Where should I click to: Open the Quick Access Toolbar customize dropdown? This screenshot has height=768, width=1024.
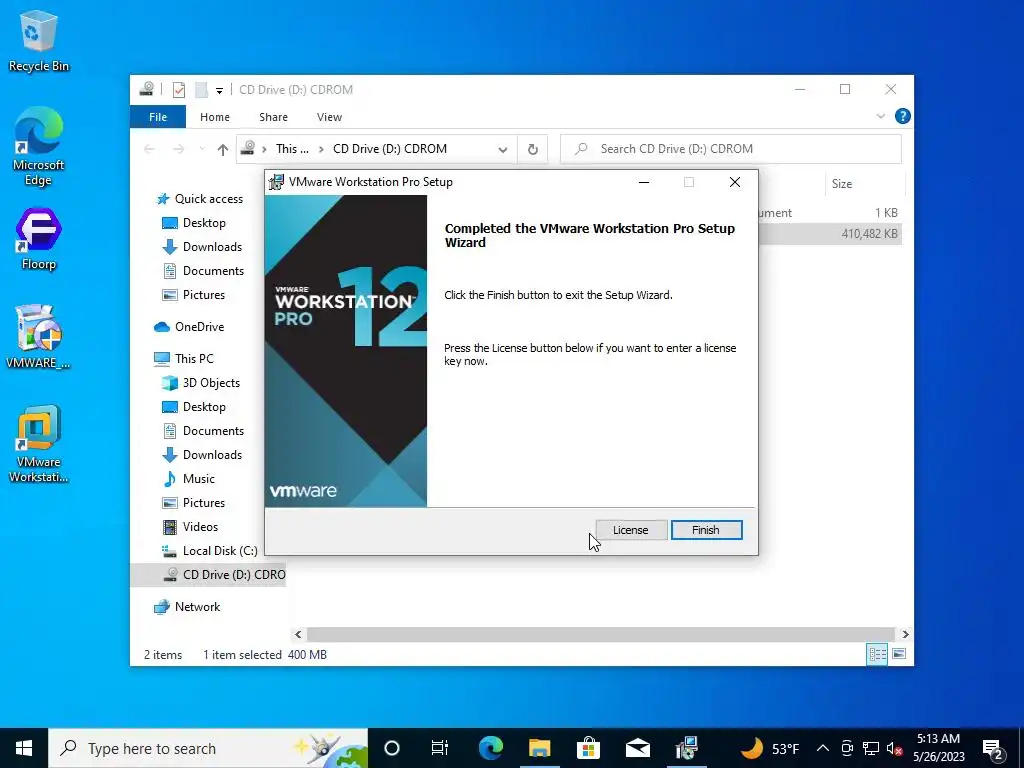click(219, 90)
